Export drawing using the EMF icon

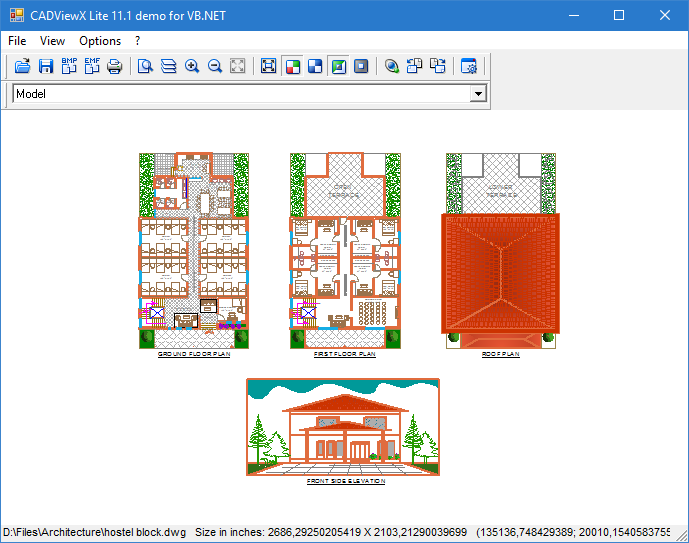click(x=92, y=66)
